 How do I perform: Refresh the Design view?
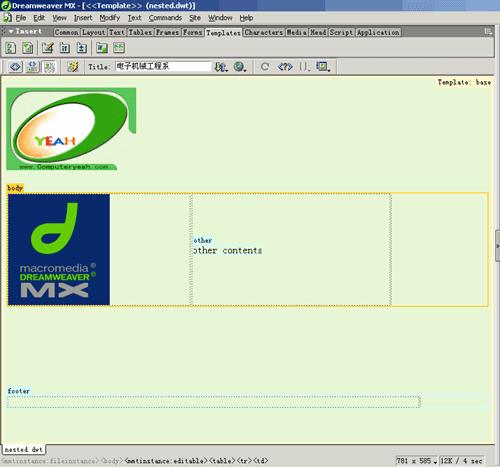[x=265, y=67]
